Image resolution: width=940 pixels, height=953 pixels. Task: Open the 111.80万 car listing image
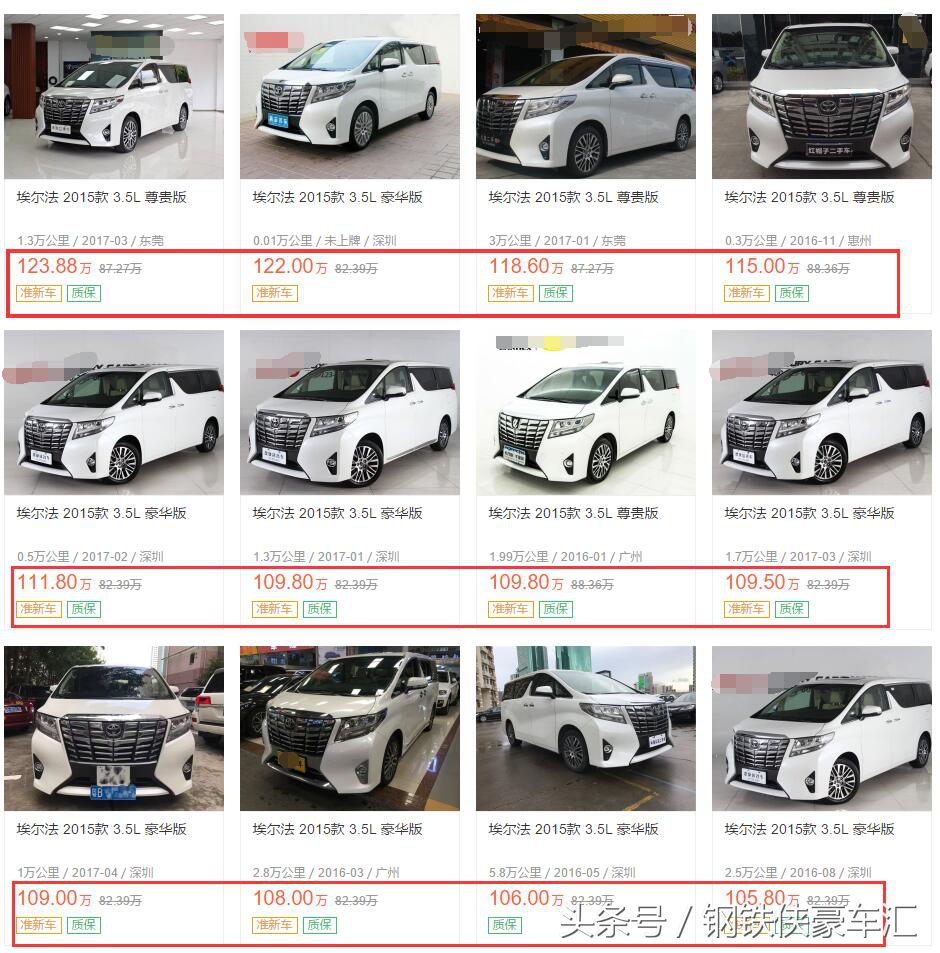114,413
